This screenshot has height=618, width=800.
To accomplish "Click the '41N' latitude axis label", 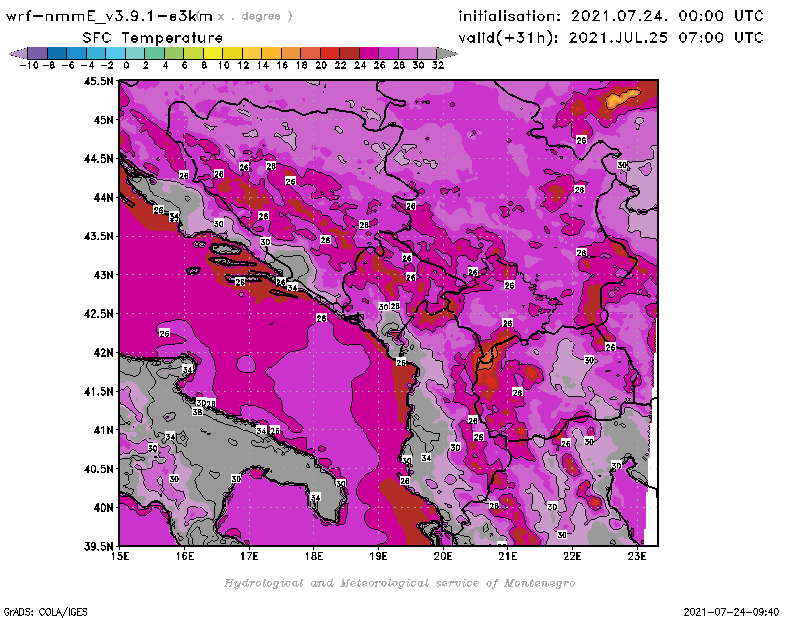I will click(103, 430).
